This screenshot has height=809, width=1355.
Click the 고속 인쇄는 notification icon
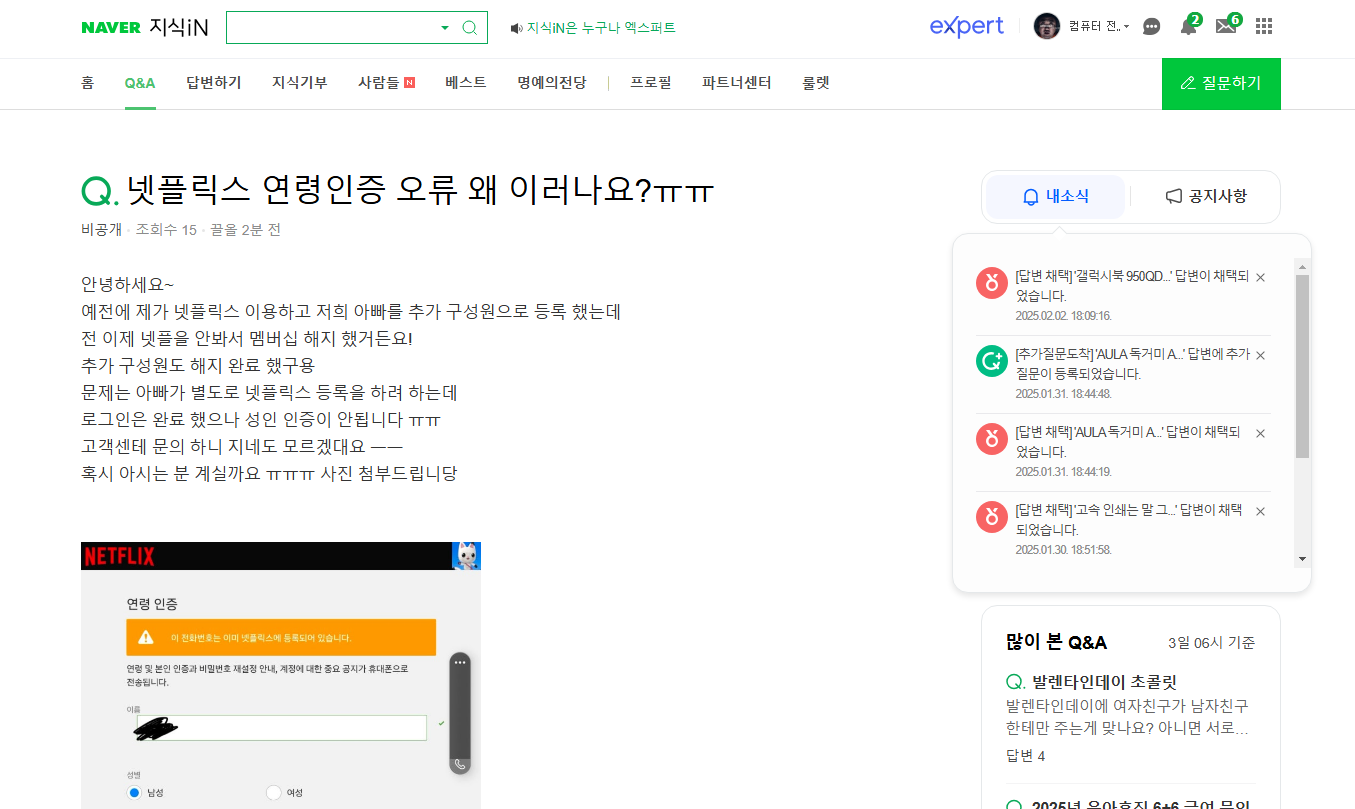(991, 517)
